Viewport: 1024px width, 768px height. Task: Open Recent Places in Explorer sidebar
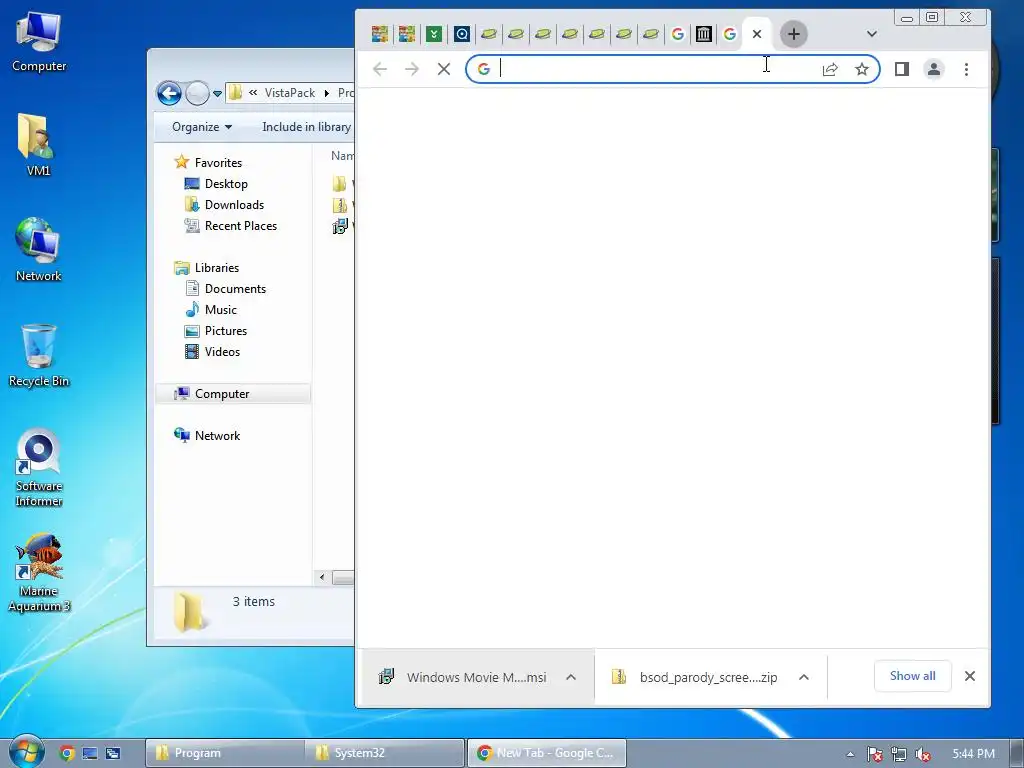coord(240,225)
